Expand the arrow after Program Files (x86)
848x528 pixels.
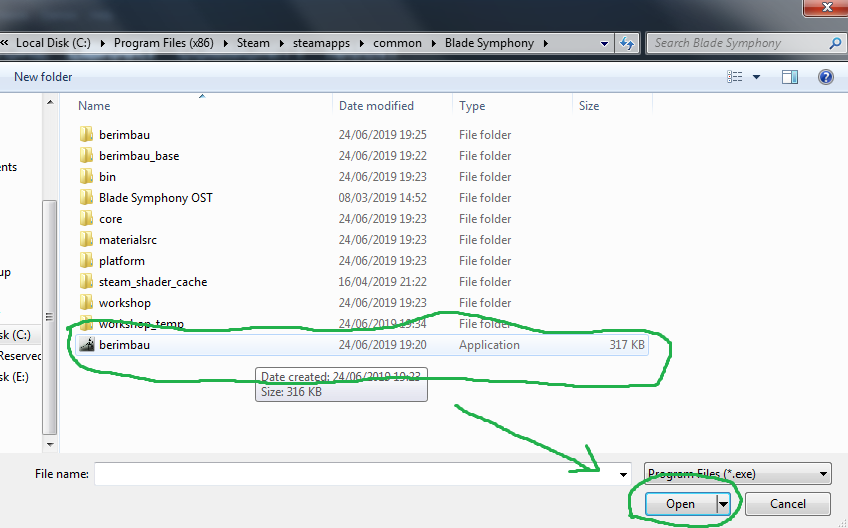(x=226, y=43)
